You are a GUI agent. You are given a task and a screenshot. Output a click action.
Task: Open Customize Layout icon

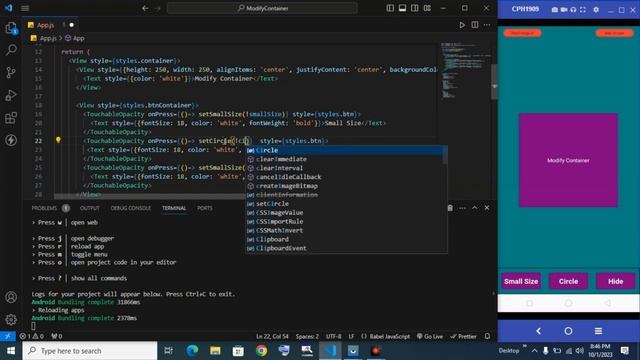[427, 8]
